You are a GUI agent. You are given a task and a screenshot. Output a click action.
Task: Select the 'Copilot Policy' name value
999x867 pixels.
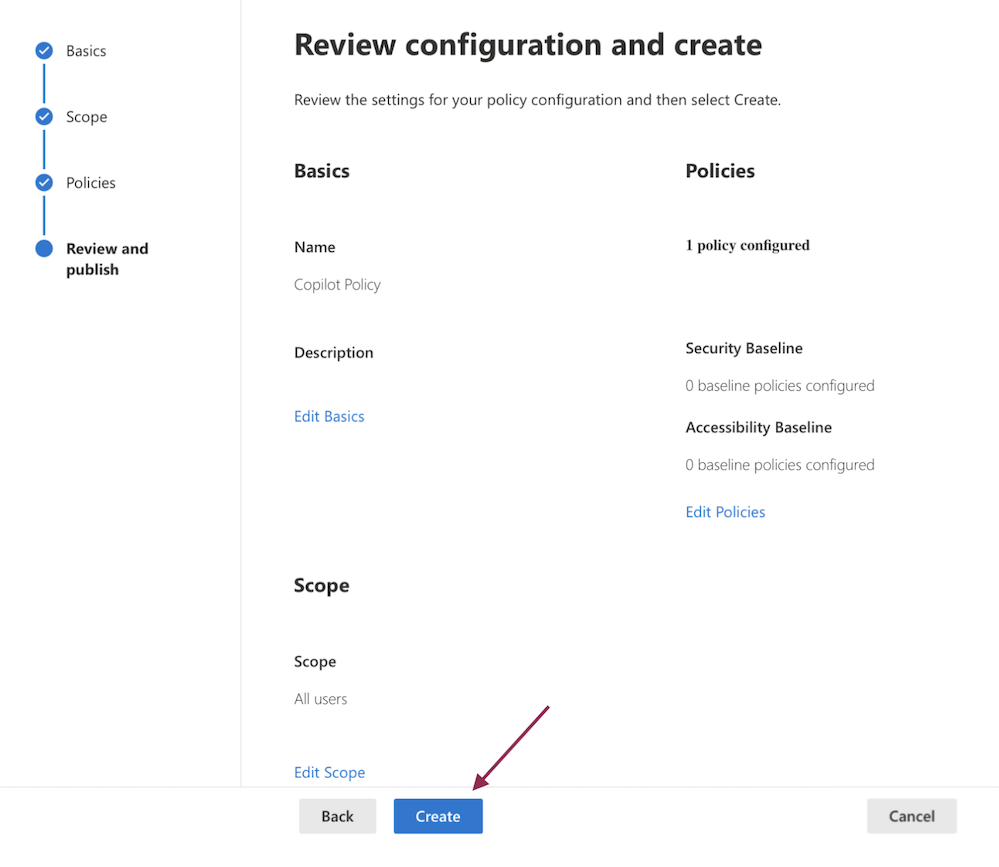pos(338,285)
